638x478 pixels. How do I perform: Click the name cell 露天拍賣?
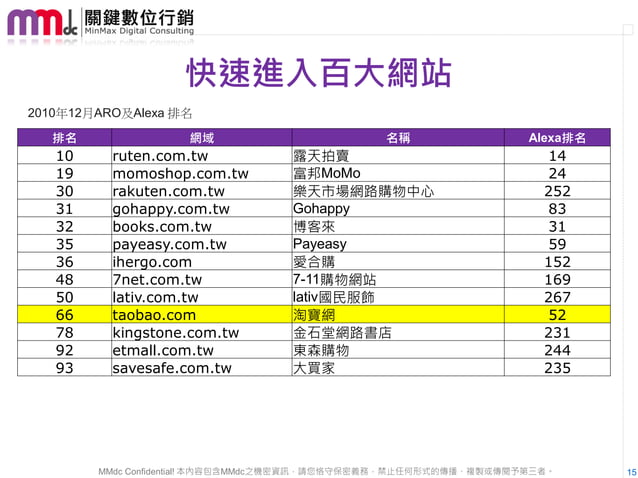click(398, 156)
